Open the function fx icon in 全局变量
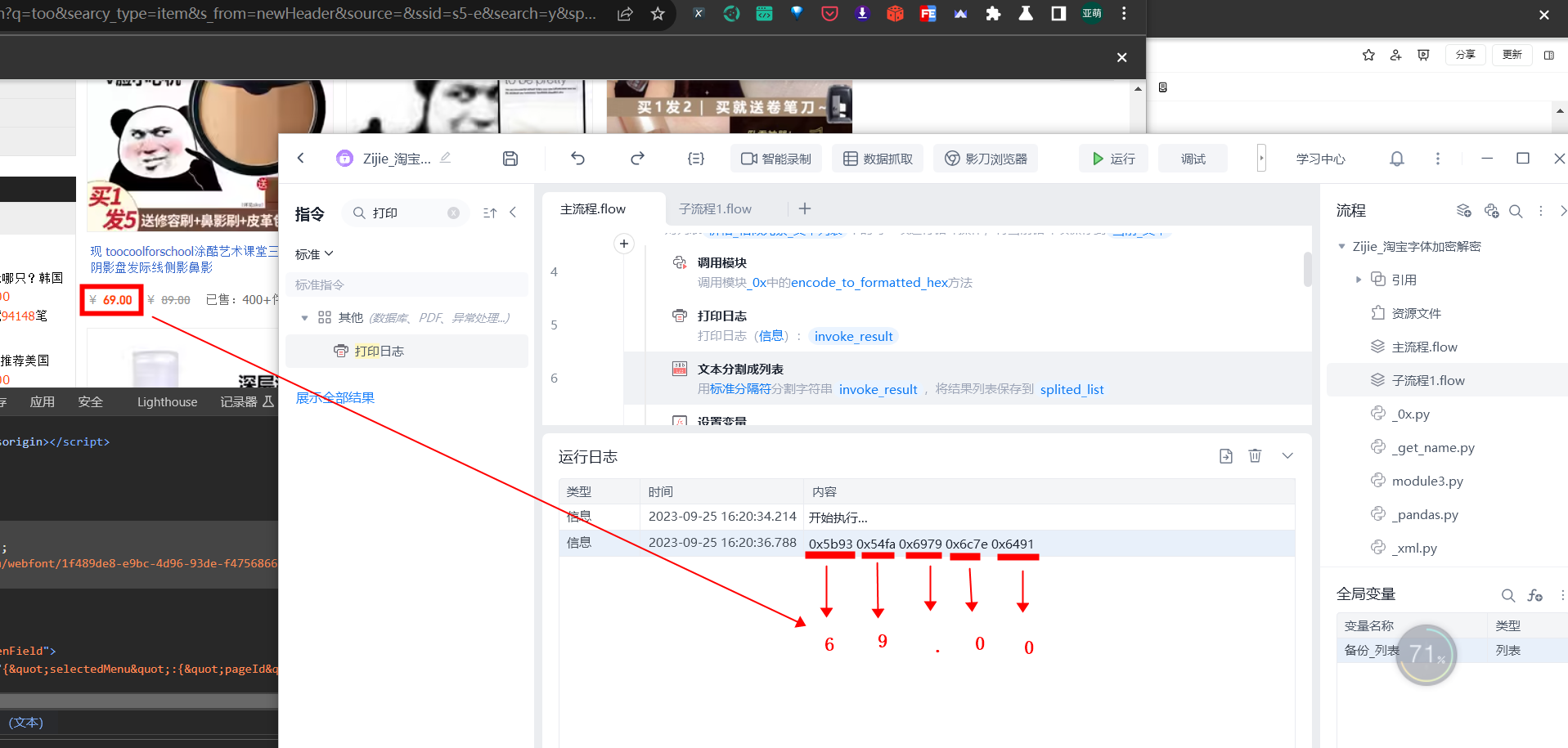This screenshot has height=748, width=1568. point(1535,595)
